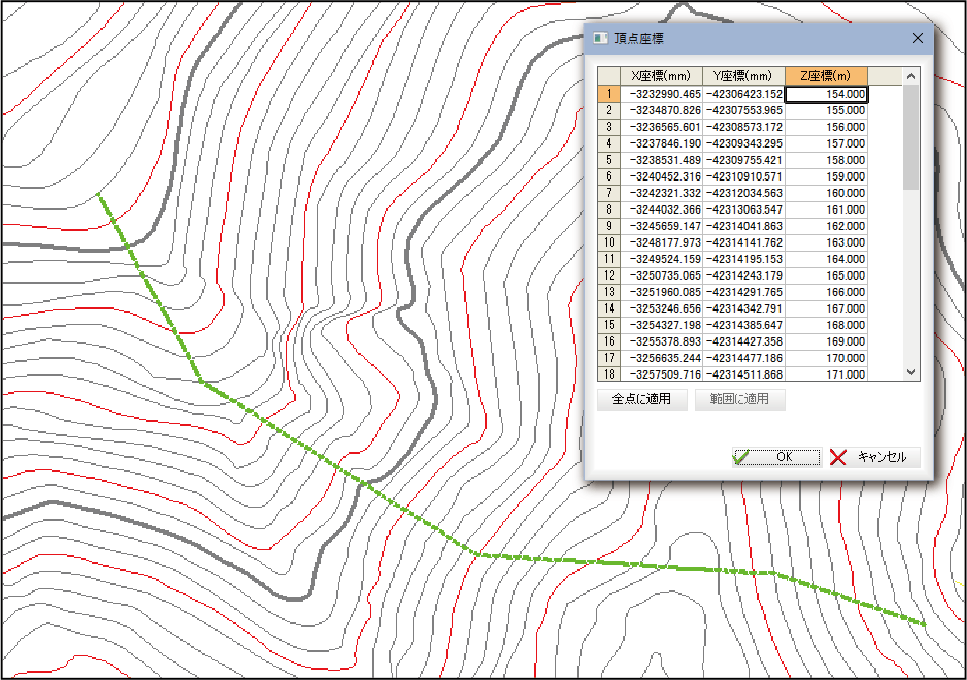Click X value -3236565.601
967x680 pixels.
click(x=661, y=127)
